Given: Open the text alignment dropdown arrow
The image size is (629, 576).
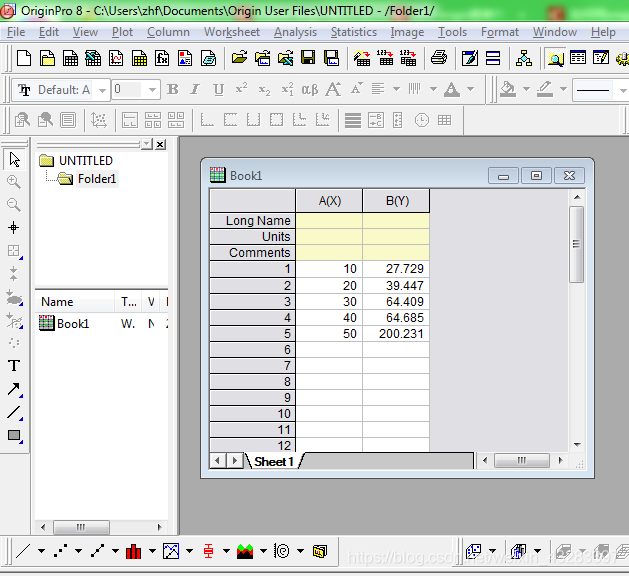Looking at the screenshot, I should point(396,89).
